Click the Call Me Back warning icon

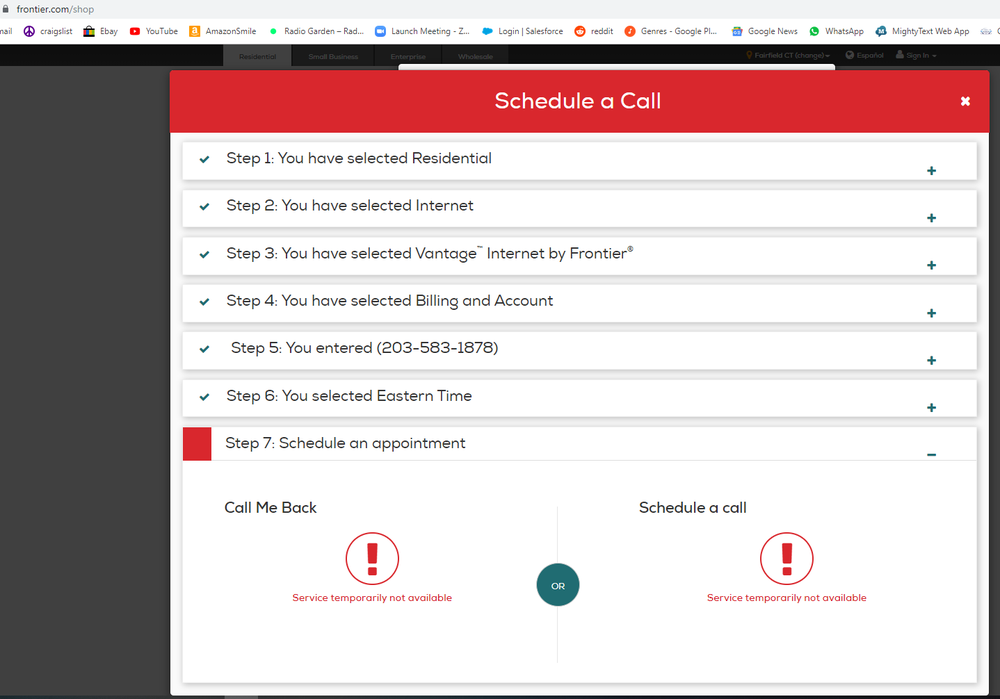pyautogui.click(x=372, y=559)
